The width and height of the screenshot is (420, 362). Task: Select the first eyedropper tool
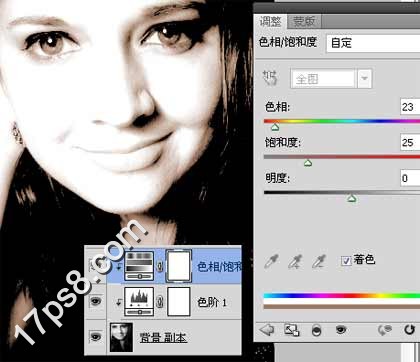coord(271,261)
